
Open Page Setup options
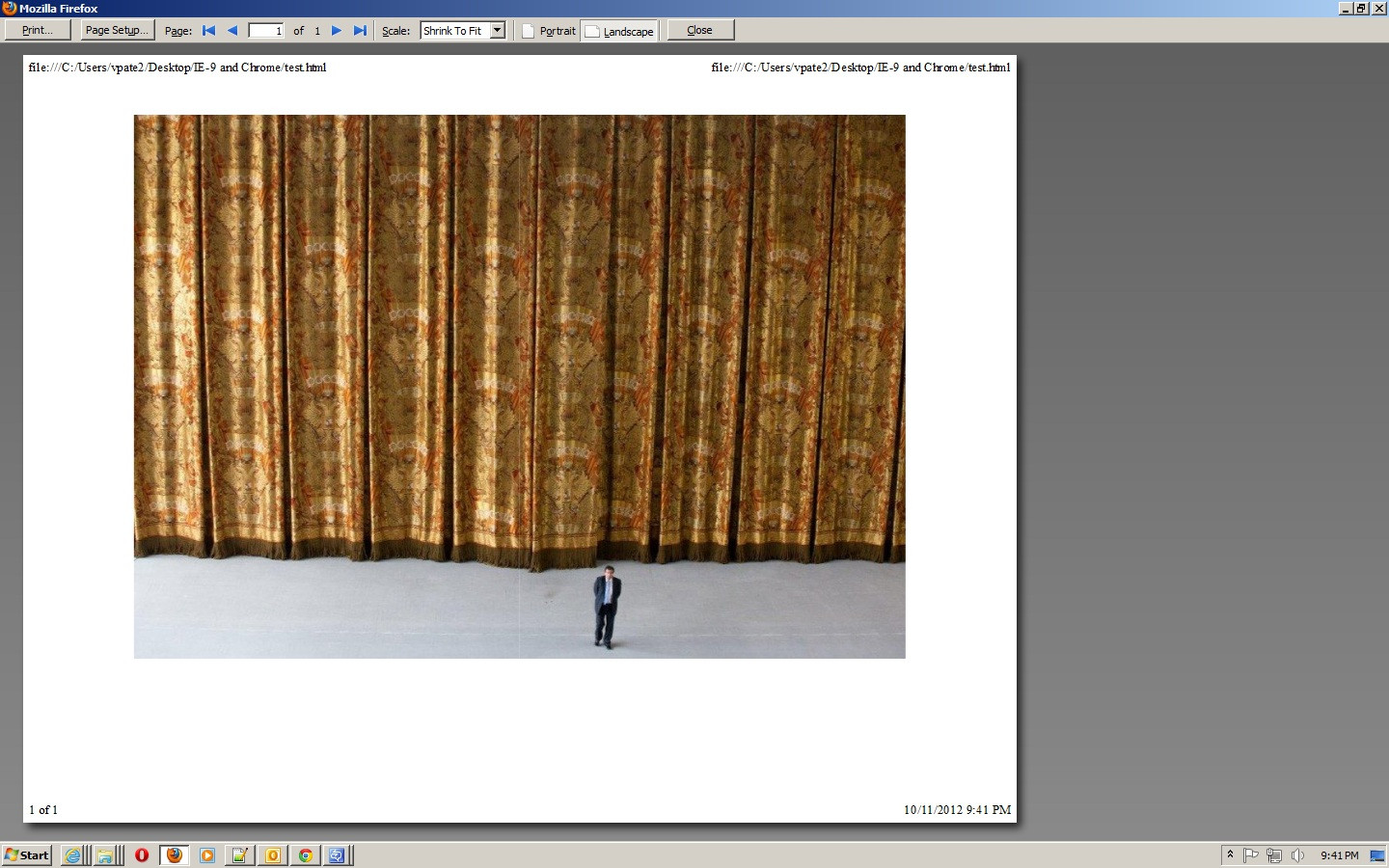[x=116, y=30]
